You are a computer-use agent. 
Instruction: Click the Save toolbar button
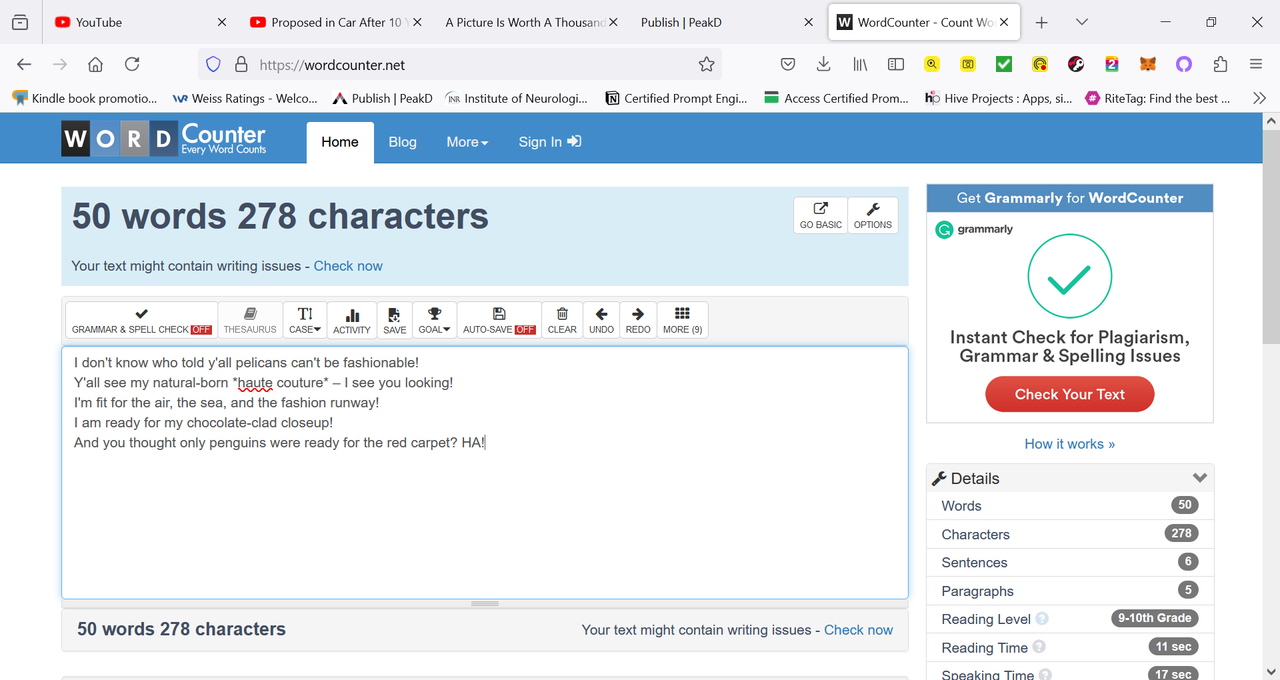click(395, 320)
